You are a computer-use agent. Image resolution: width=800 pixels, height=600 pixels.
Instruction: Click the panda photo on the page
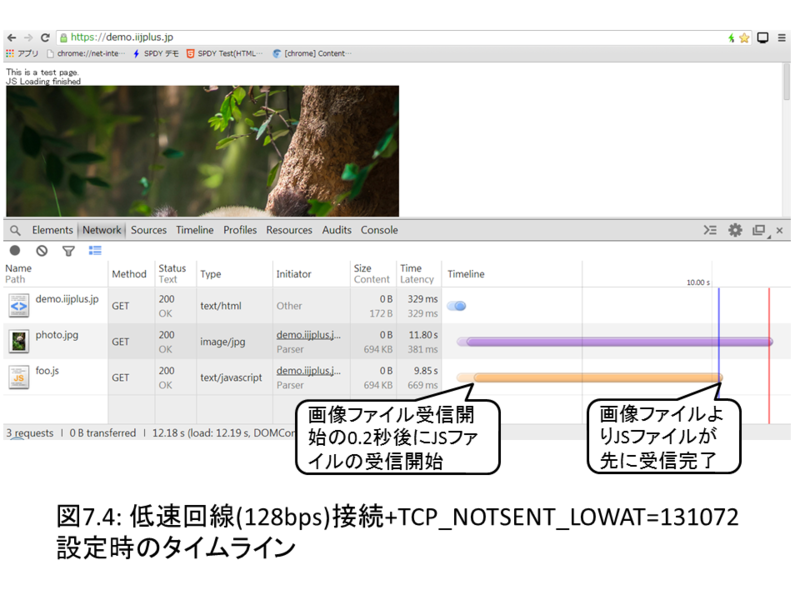click(x=203, y=151)
